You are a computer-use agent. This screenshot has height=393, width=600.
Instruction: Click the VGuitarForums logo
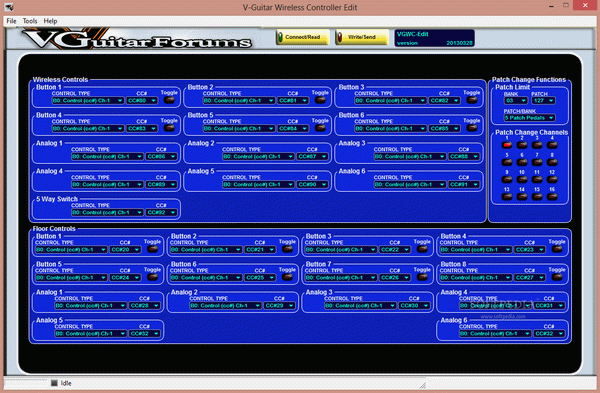pos(137,39)
